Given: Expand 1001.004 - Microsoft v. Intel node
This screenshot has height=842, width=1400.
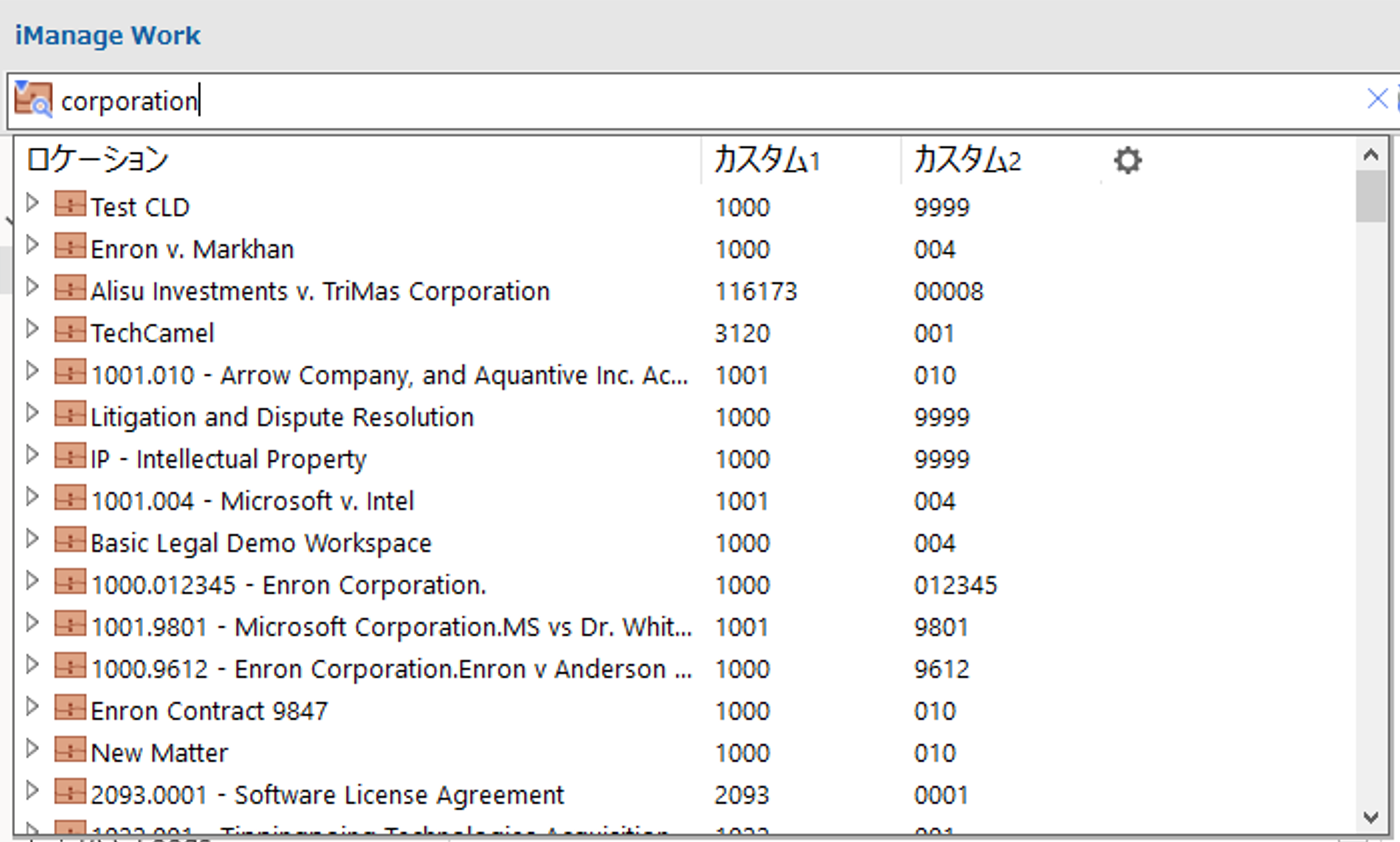Looking at the screenshot, I should pos(32,498).
